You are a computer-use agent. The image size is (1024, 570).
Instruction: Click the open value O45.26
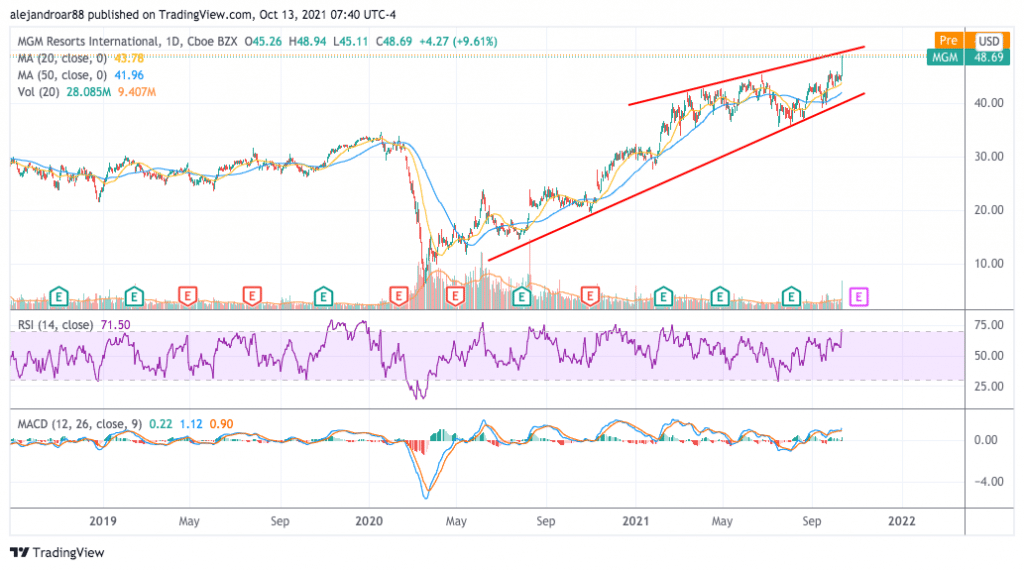[x=263, y=41]
